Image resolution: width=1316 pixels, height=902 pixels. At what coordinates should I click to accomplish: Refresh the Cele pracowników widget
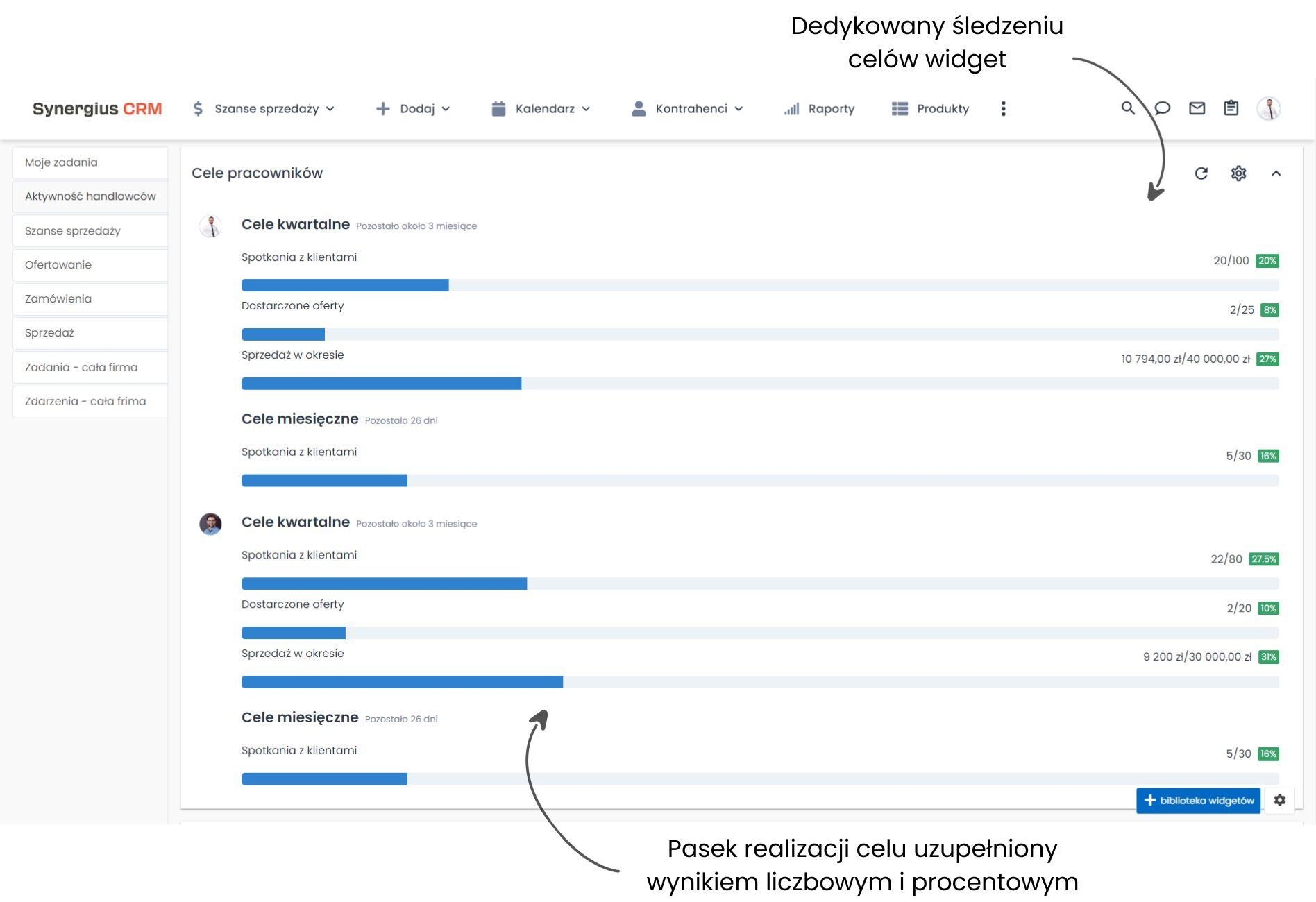[1201, 173]
